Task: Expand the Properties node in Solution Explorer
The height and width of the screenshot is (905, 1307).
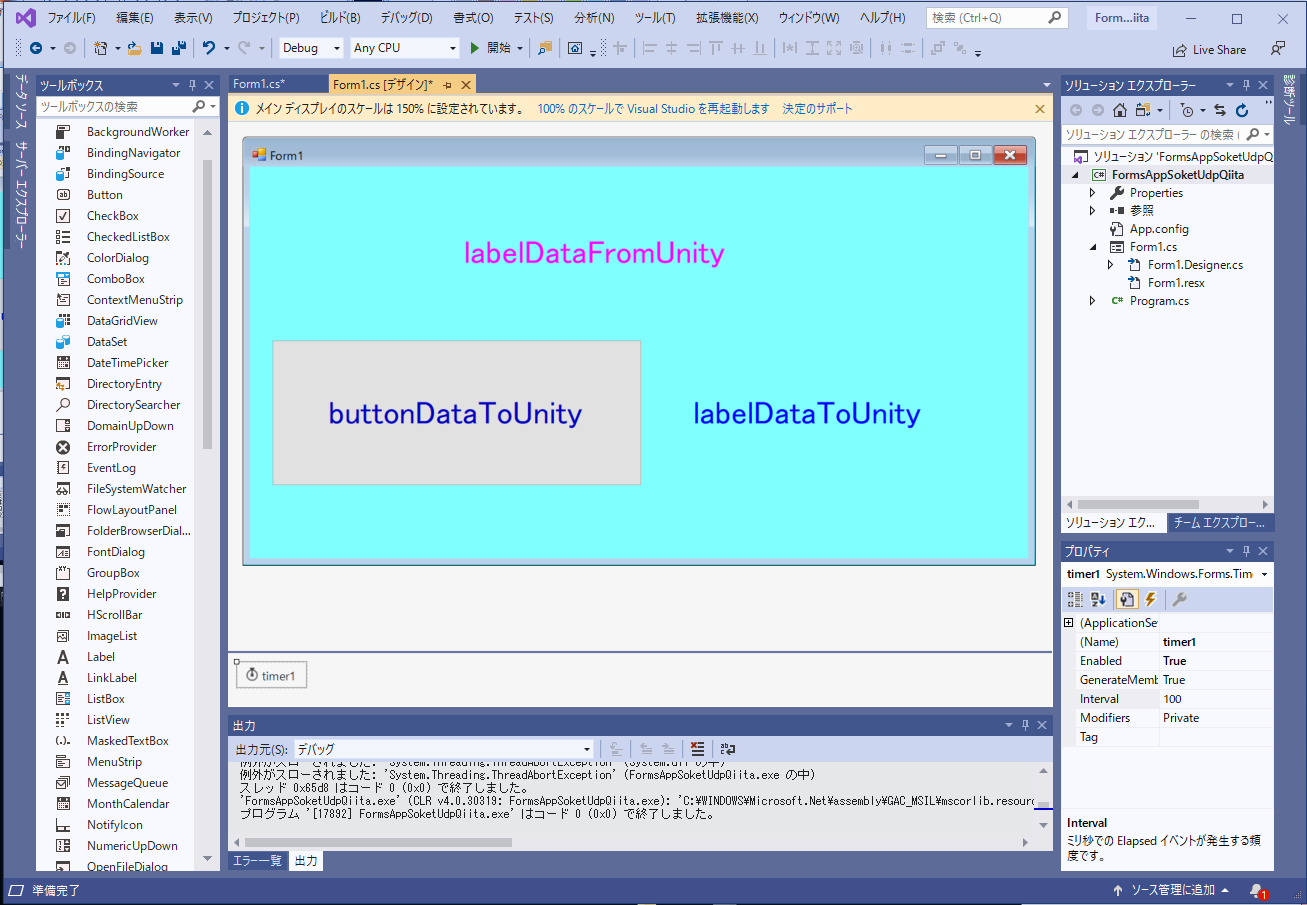Action: point(1092,193)
